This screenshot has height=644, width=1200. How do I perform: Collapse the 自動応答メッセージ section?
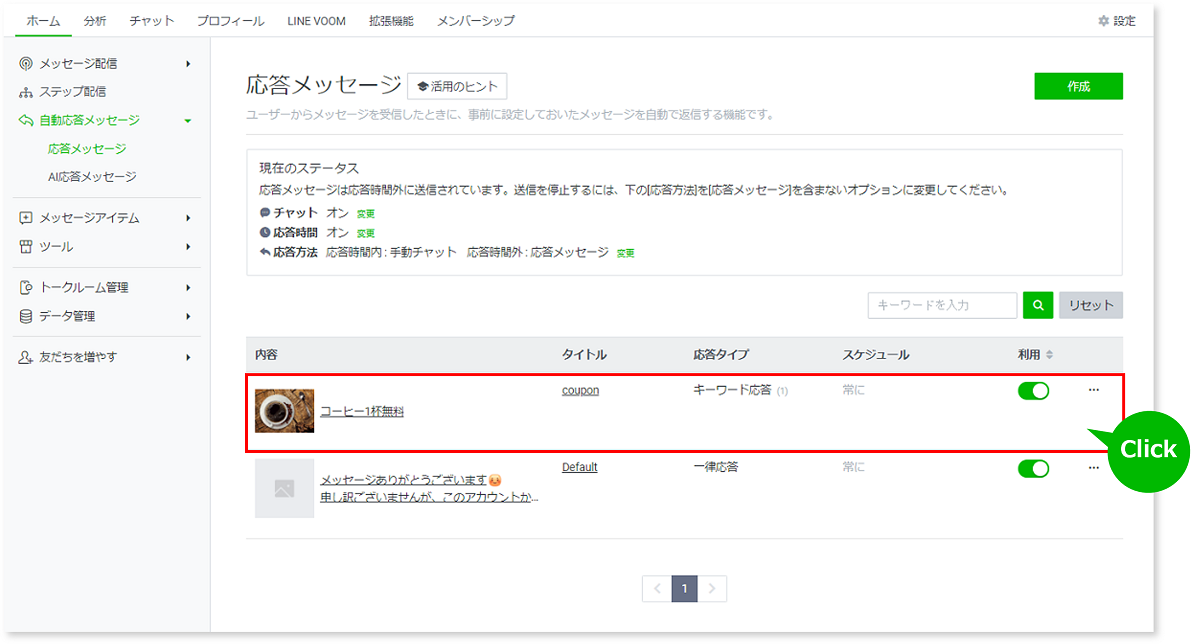[188, 121]
